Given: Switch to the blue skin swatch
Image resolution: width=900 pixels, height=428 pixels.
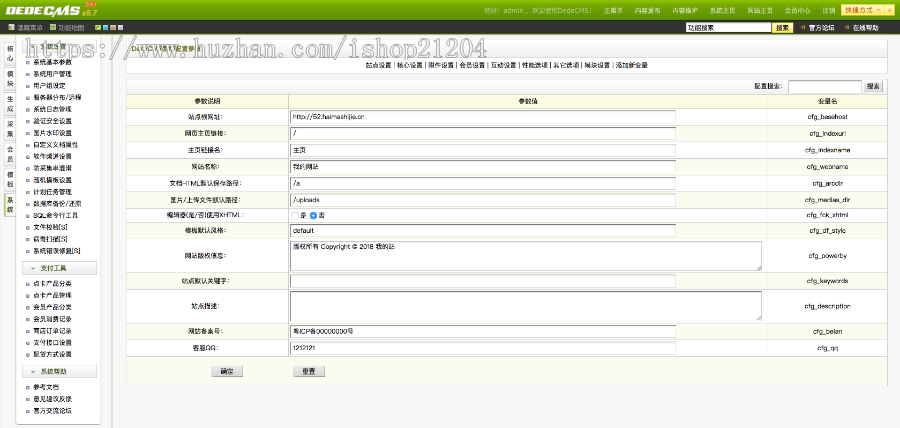Looking at the screenshot, I should click(x=106, y=27).
